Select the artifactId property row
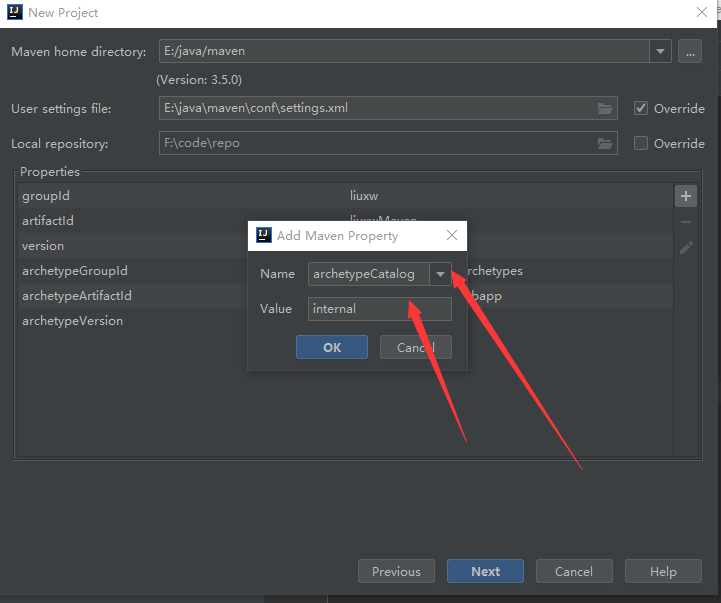 (345, 221)
